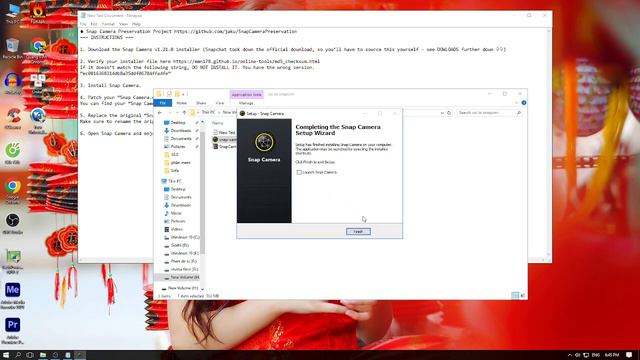Select Music under This PC
This screenshot has height=360, width=640.
(176, 213)
